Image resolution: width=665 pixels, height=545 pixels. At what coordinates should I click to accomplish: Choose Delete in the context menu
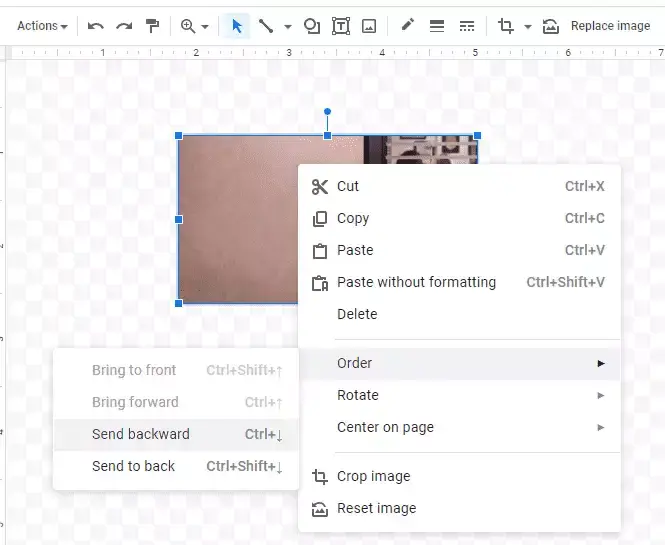click(x=459, y=314)
